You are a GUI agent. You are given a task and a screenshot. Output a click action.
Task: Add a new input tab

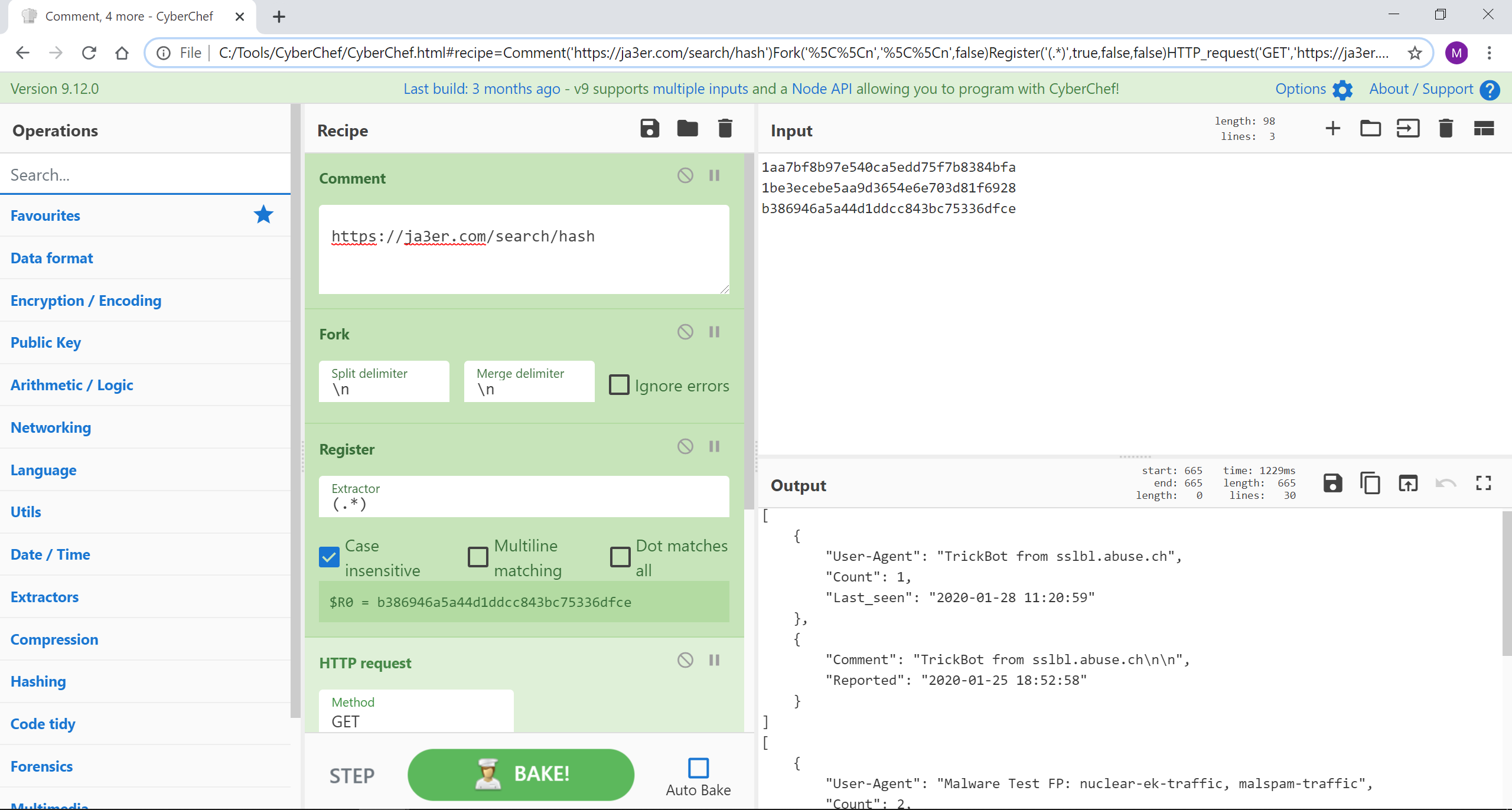pos(1332,129)
